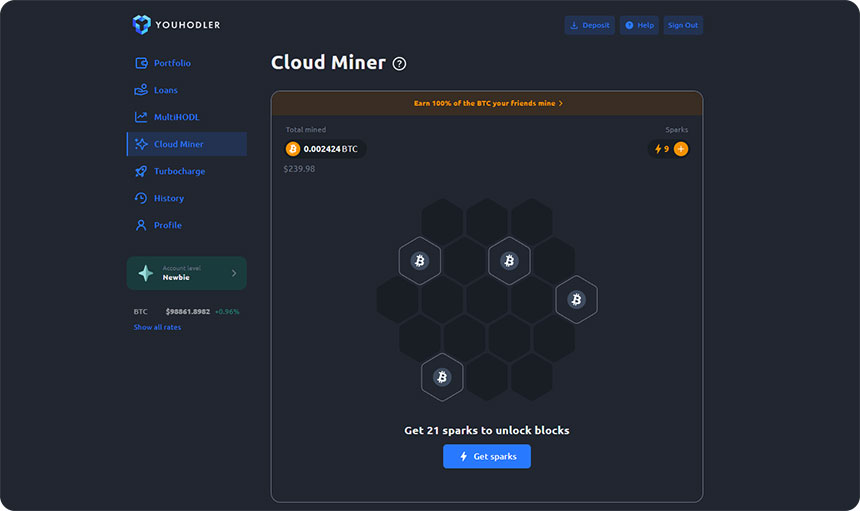Click the Cloud Miner page heading
860x511 pixels.
coord(328,63)
